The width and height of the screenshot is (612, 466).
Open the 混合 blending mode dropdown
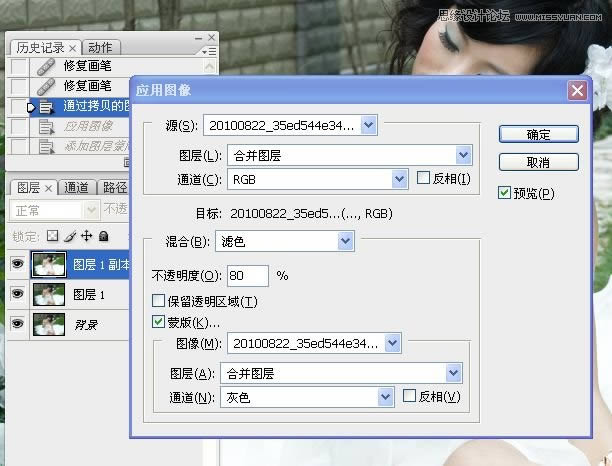pos(345,241)
